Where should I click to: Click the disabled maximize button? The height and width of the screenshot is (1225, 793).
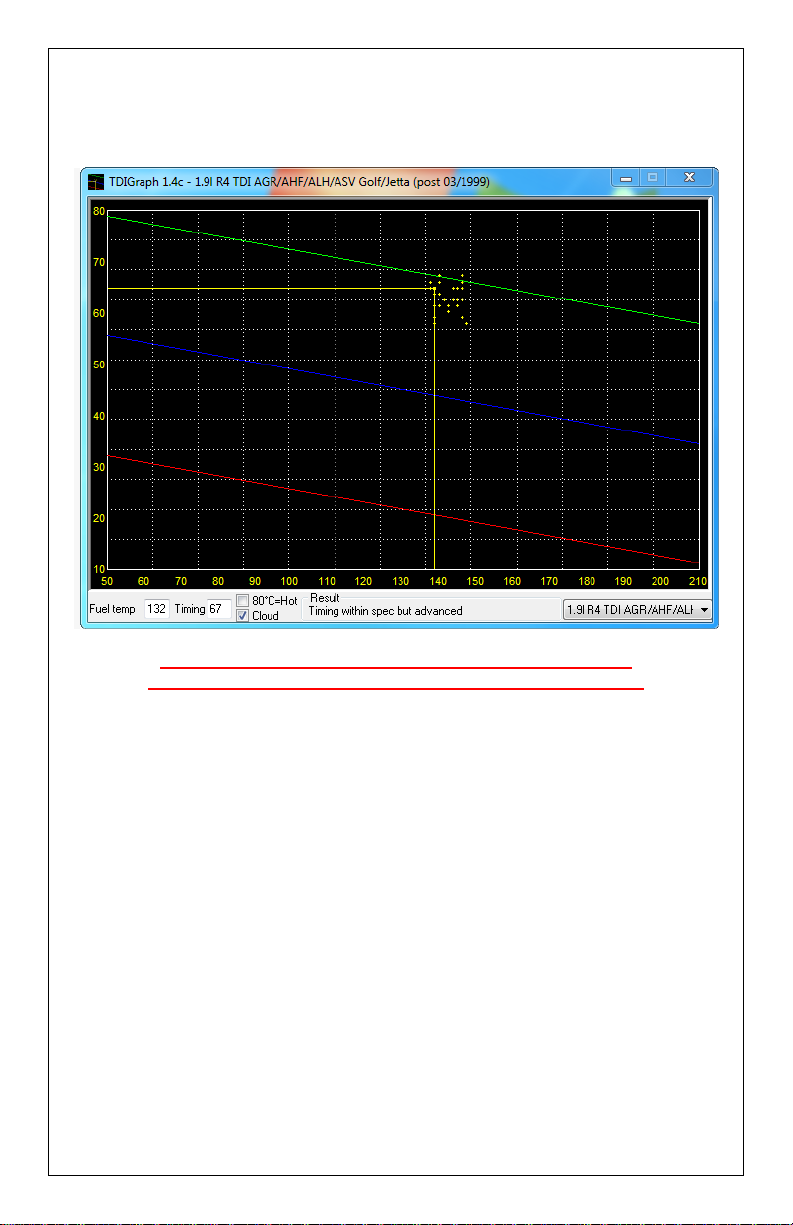click(652, 178)
